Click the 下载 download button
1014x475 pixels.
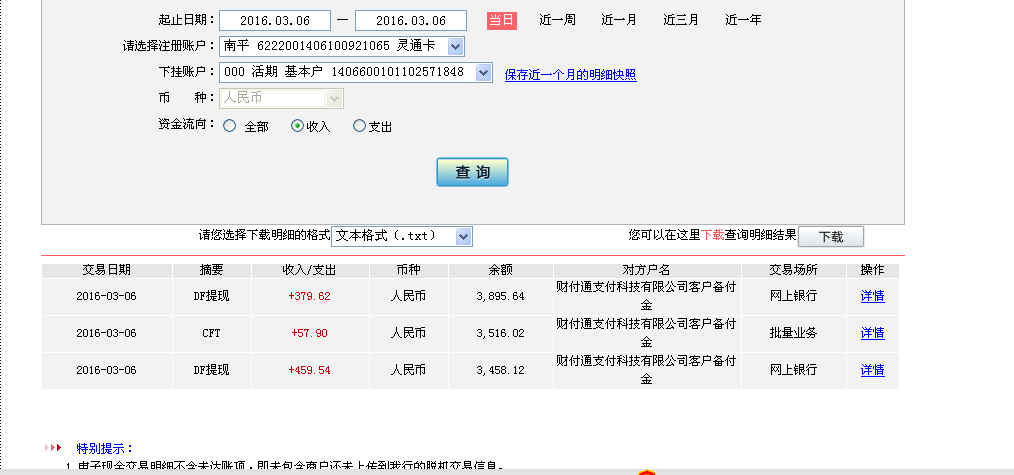pyautogui.click(x=830, y=237)
